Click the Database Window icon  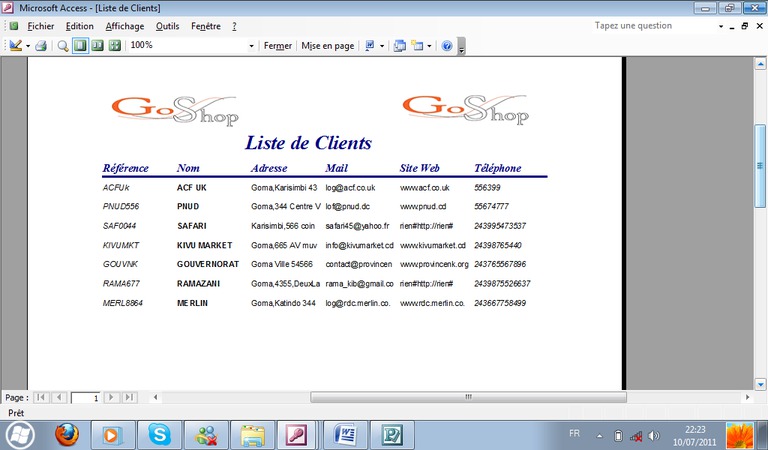pos(400,46)
